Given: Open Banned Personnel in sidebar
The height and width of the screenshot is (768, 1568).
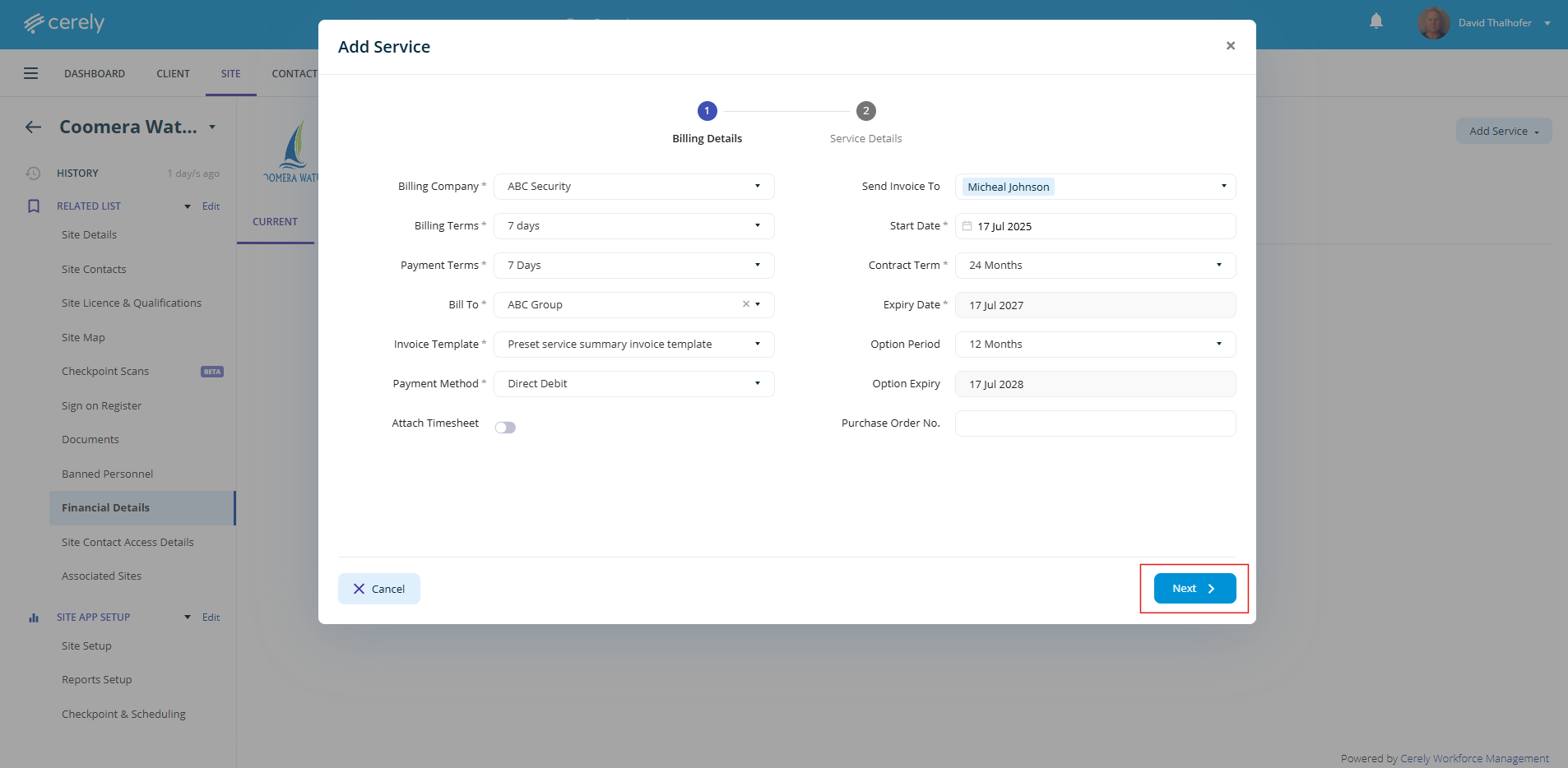Looking at the screenshot, I should tap(108, 474).
